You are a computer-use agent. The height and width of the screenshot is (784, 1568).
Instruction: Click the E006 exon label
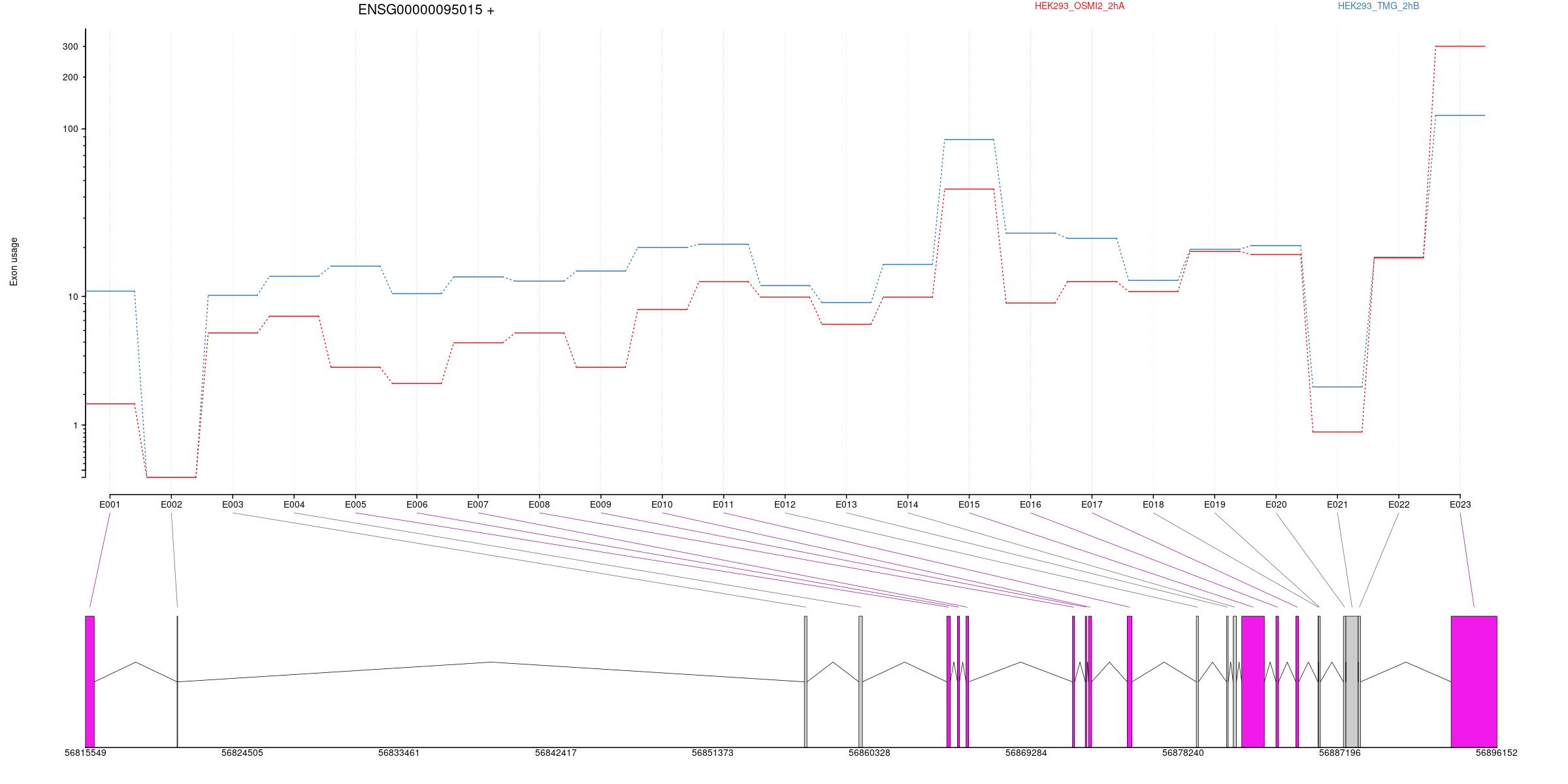[417, 504]
